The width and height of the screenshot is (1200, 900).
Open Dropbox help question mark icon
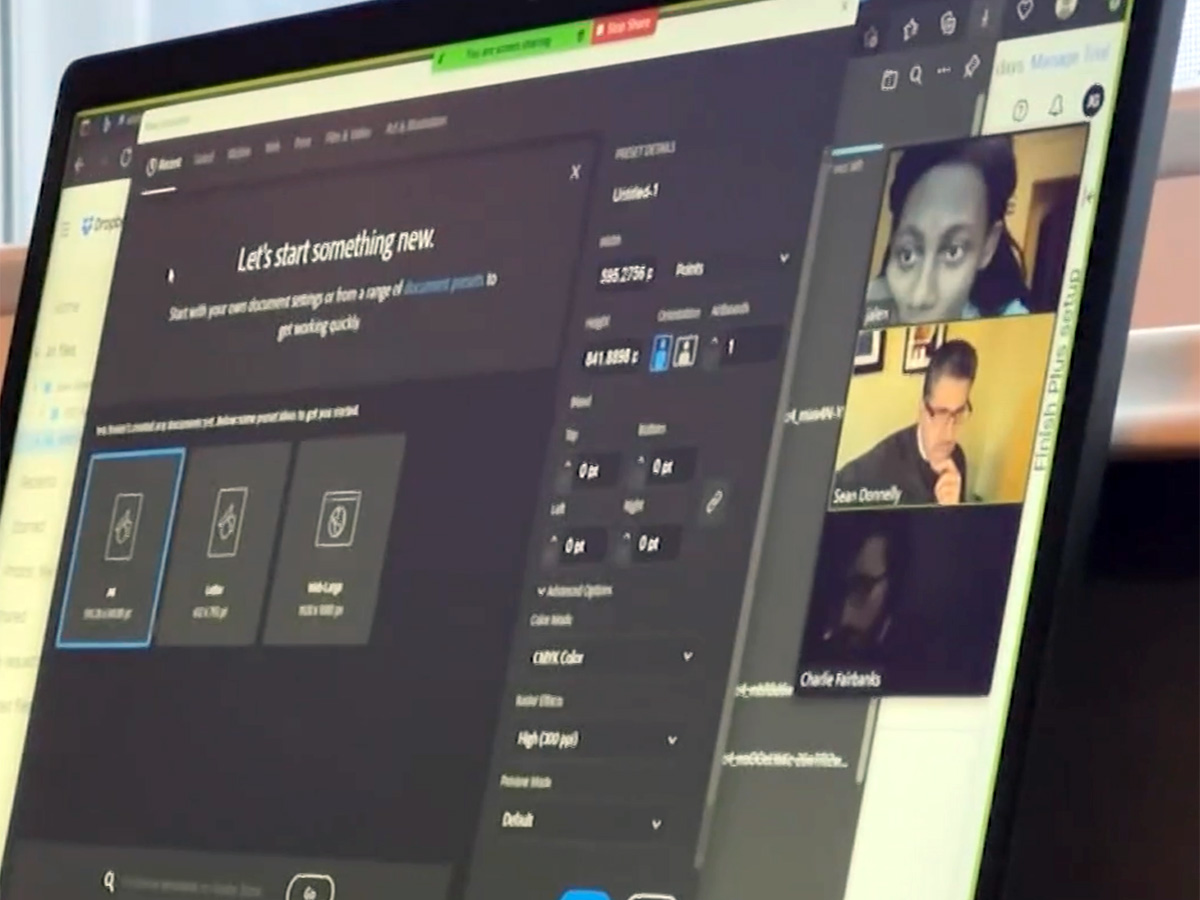[x=1021, y=111]
